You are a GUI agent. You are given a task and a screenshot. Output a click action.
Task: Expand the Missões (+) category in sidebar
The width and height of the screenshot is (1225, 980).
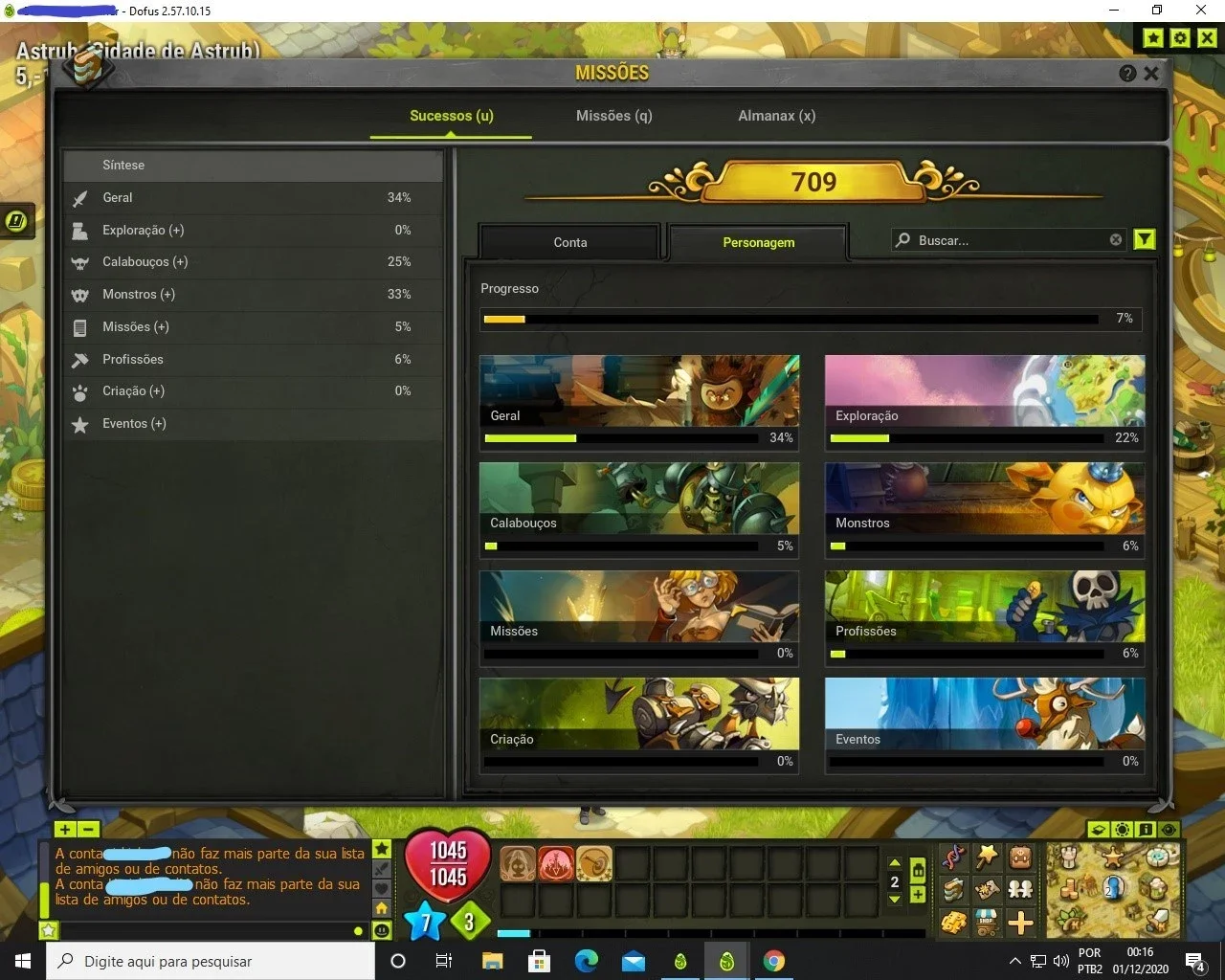point(253,326)
